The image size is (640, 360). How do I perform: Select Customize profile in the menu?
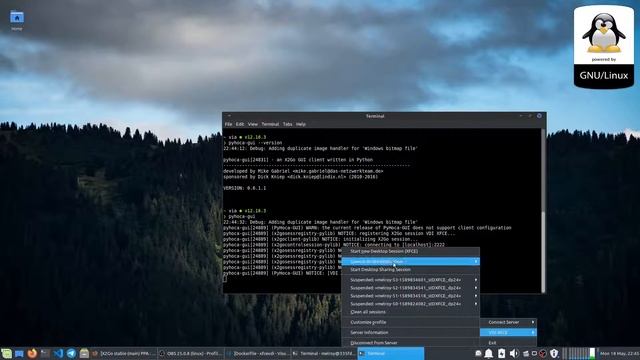(410, 322)
